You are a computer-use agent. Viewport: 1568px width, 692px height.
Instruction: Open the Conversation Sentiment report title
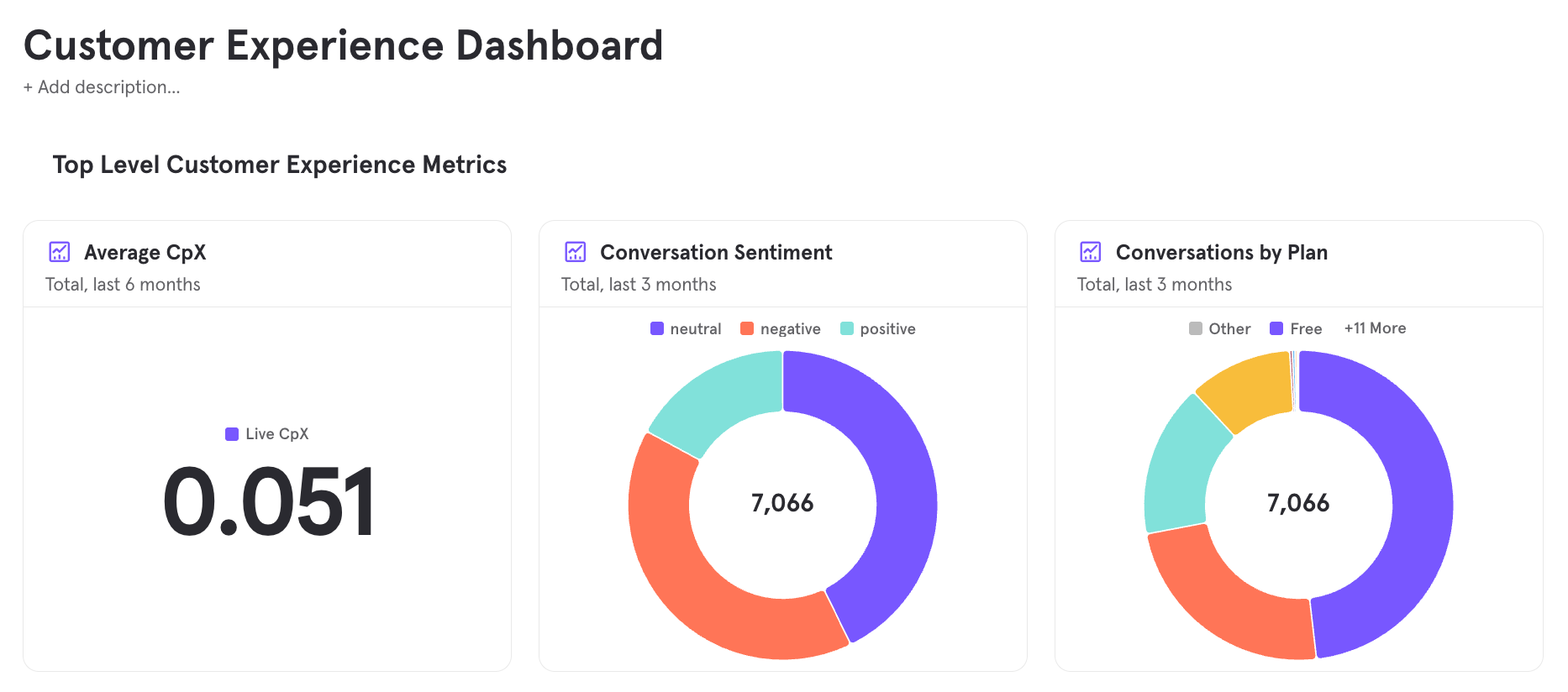(716, 253)
